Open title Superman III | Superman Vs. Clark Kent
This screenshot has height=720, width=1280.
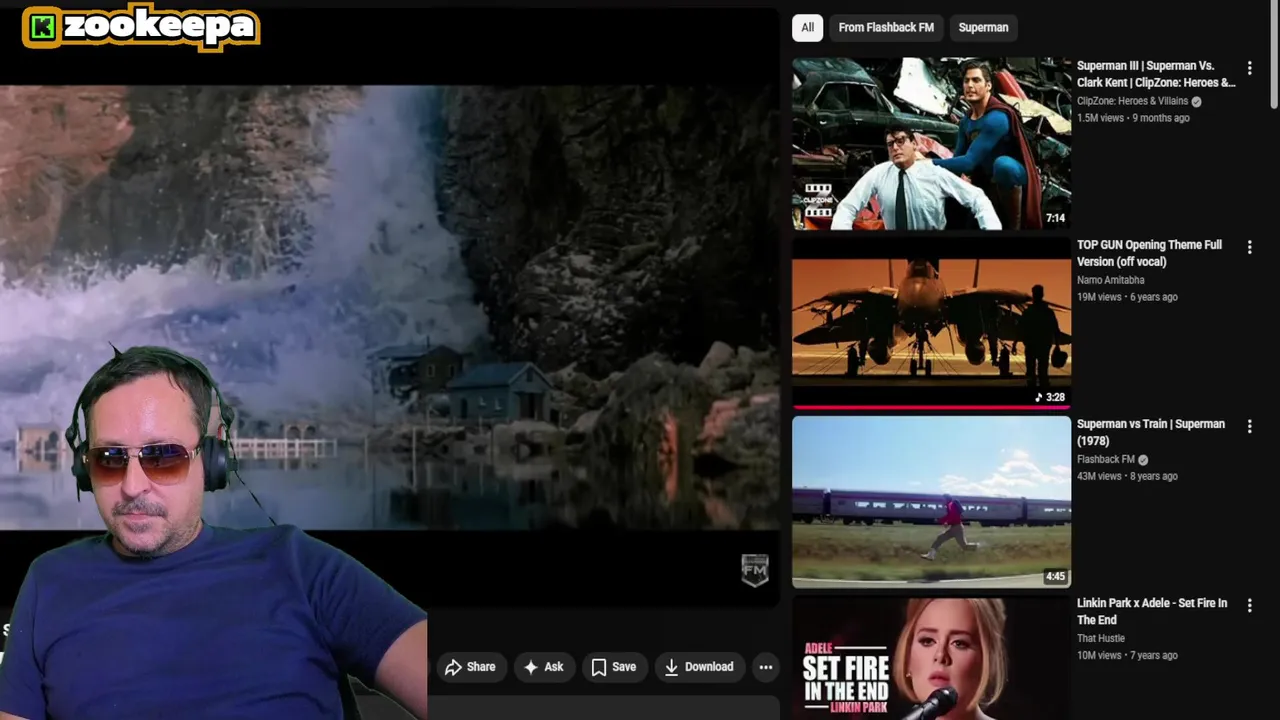tap(1156, 74)
